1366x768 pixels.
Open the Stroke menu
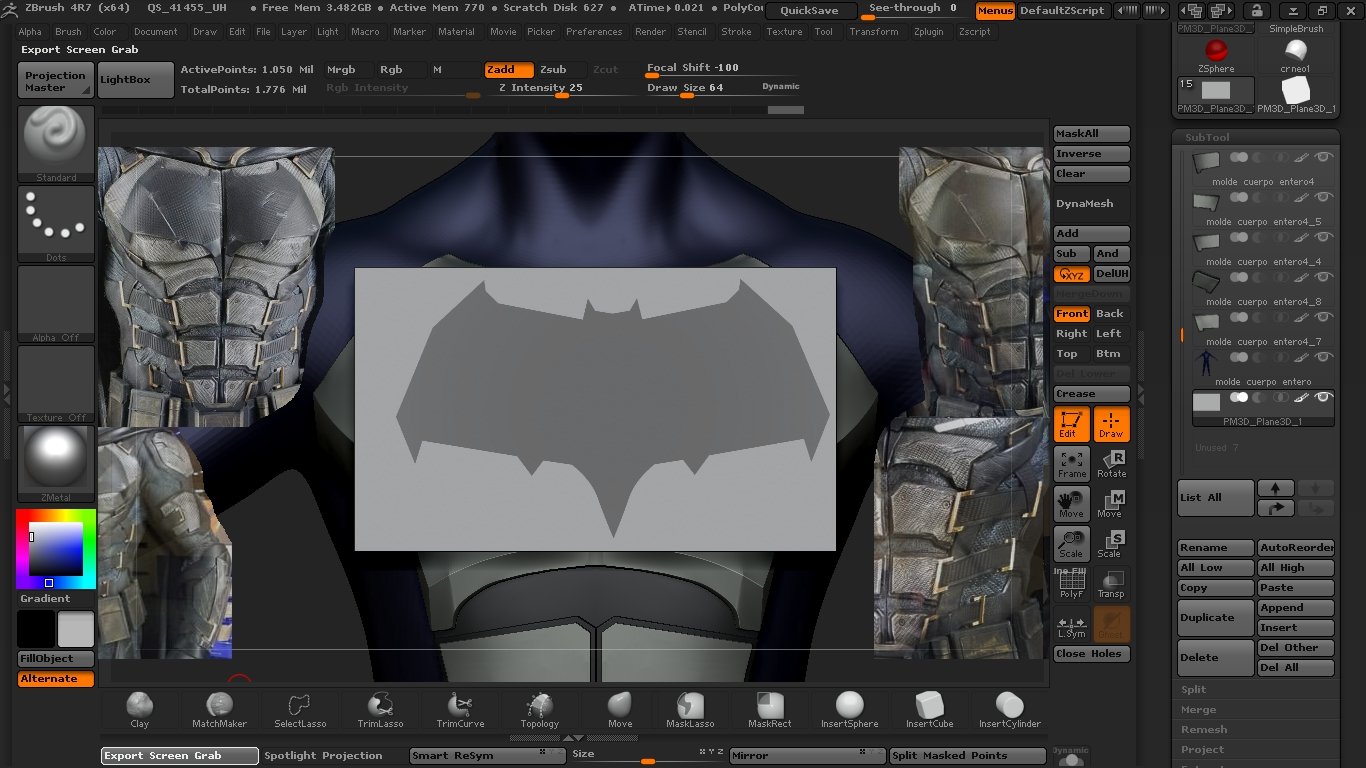click(x=736, y=32)
